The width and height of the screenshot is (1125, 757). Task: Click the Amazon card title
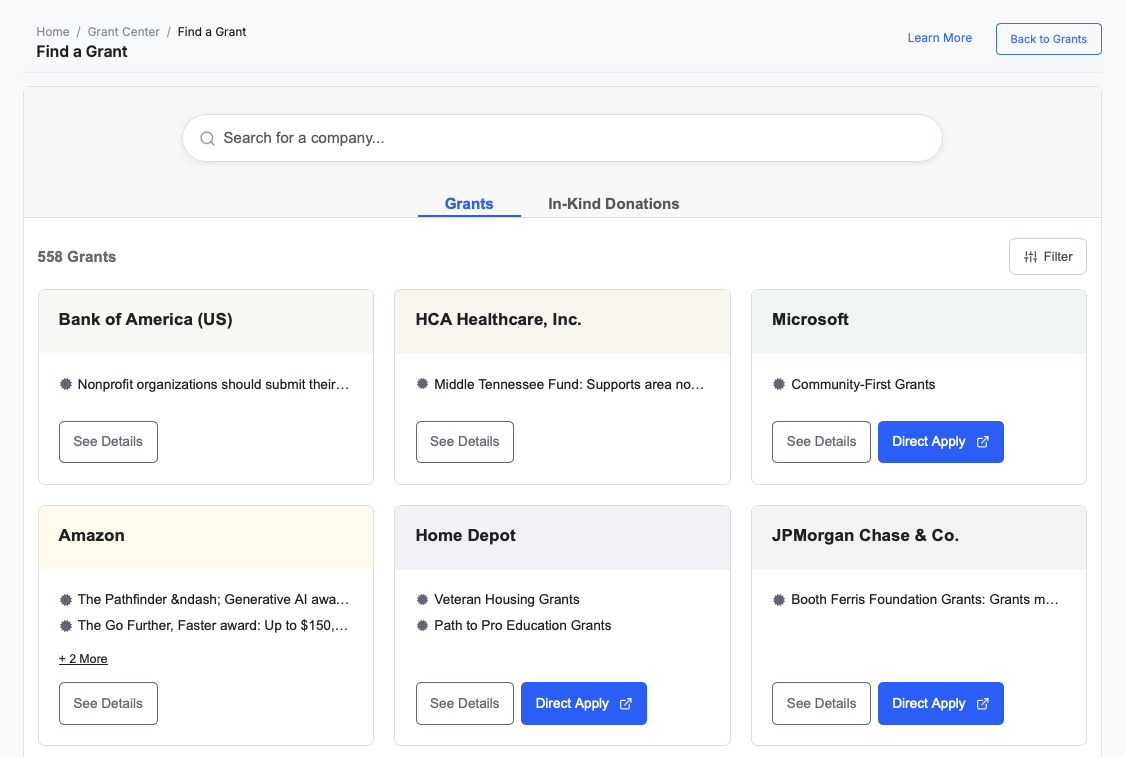point(92,535)
